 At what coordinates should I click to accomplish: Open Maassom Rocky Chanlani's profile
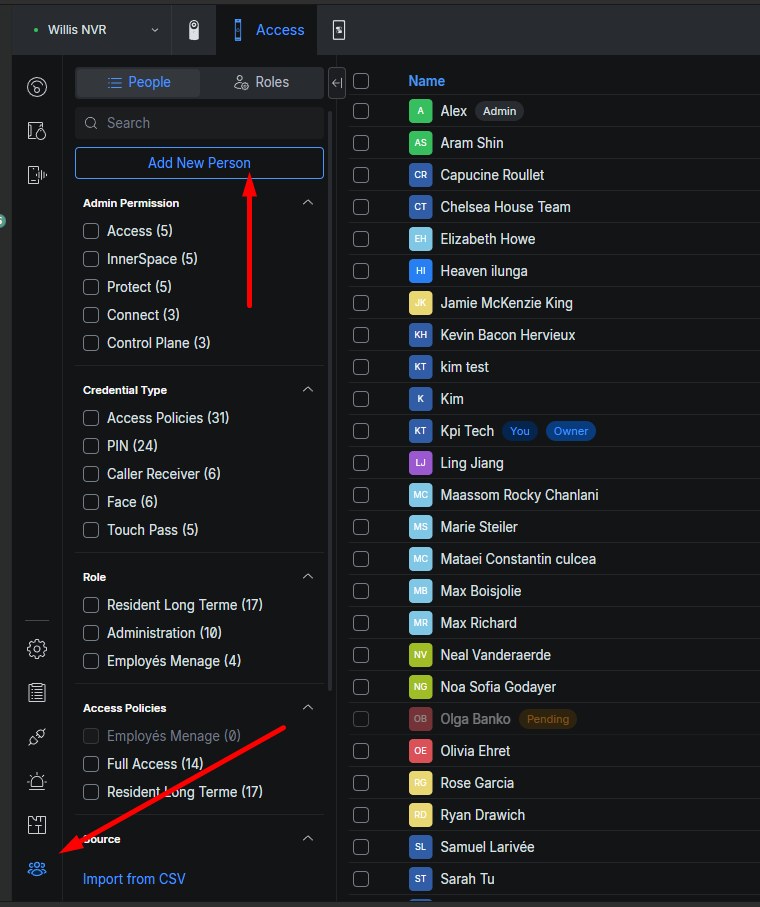point(519,495)
